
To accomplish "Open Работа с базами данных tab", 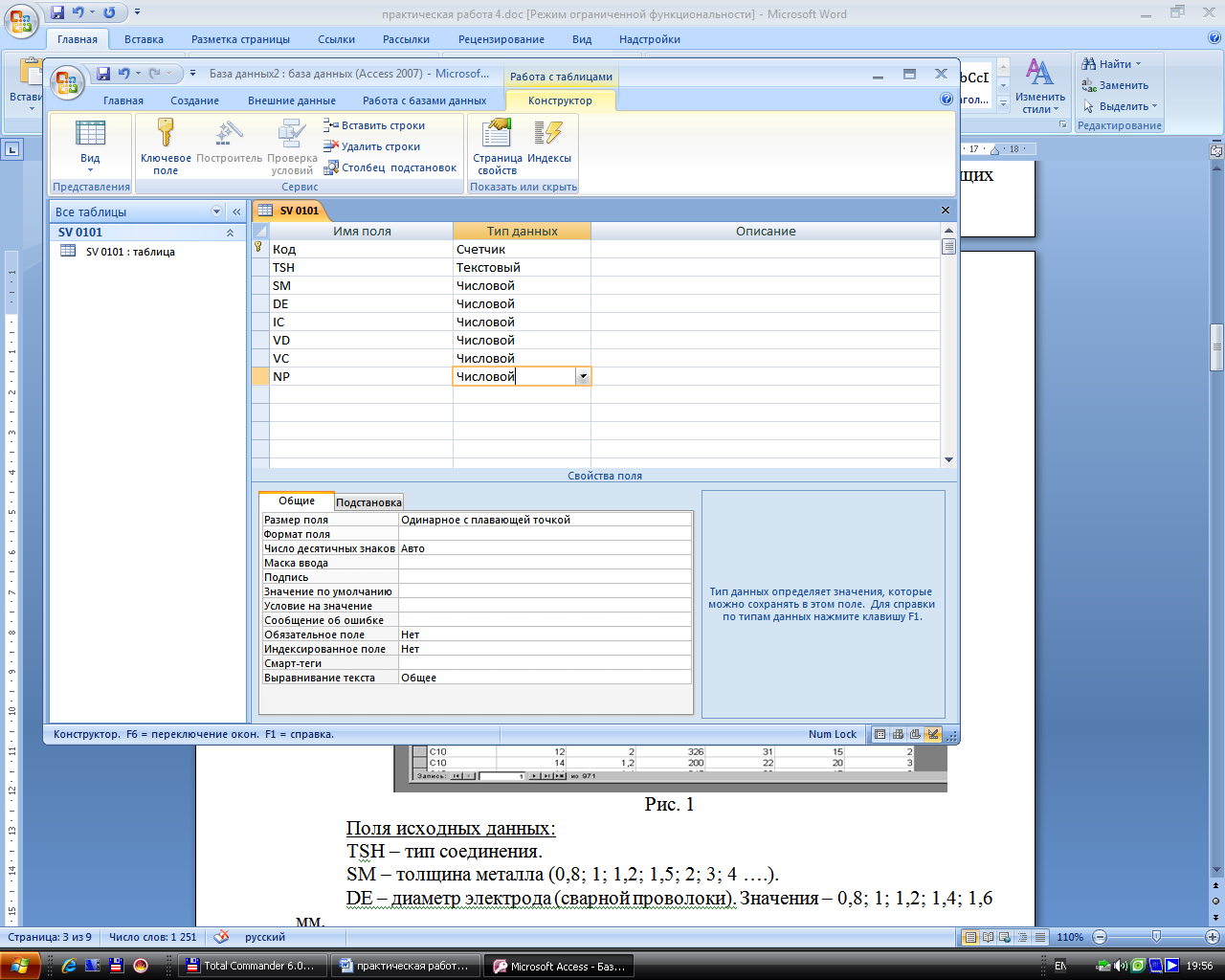I will [x=425, y=100].
